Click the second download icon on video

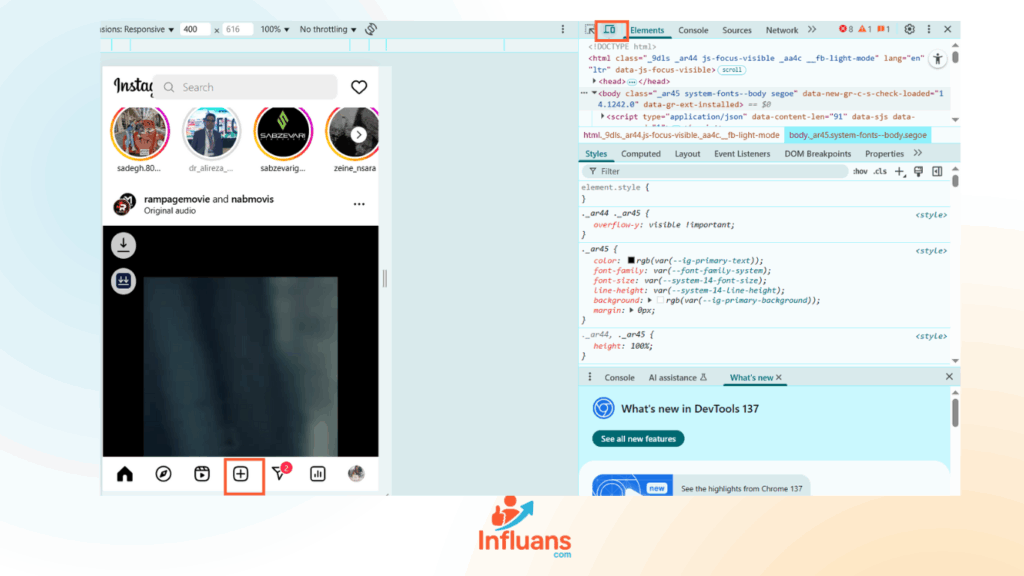pyautogui.click(x=123, y=281)
